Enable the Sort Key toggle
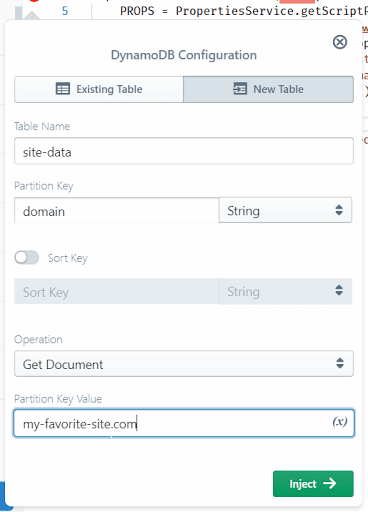 (27, 258)
